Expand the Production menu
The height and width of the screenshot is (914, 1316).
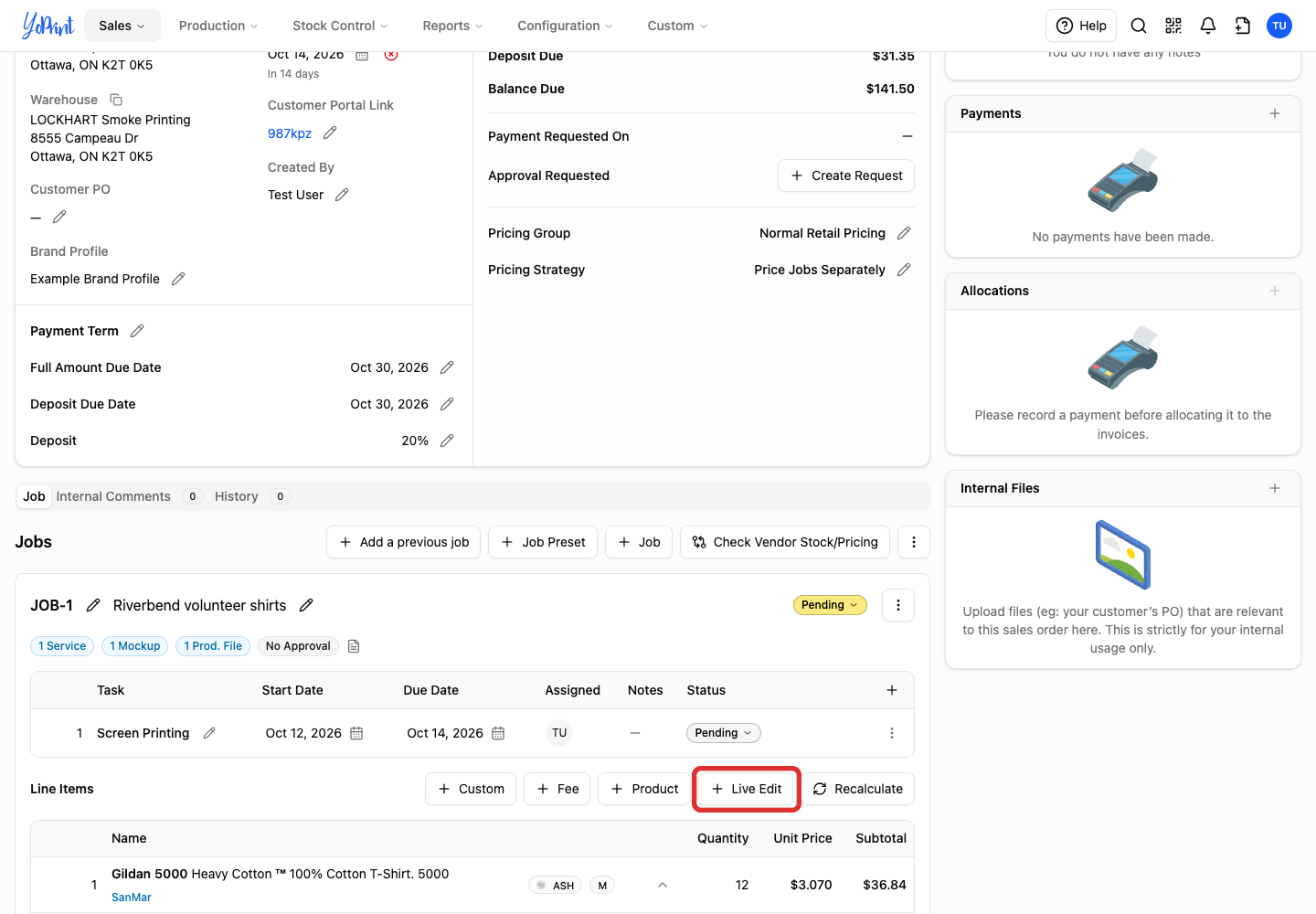pos(218,26)
